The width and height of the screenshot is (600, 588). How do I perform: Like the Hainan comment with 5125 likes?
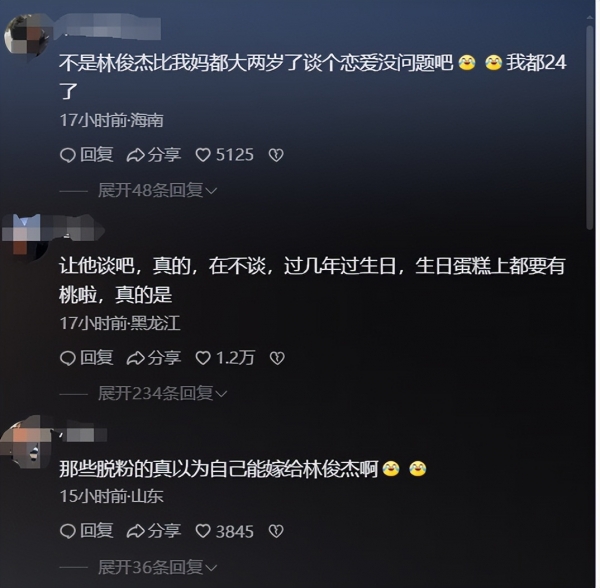(x=203, y=155)
